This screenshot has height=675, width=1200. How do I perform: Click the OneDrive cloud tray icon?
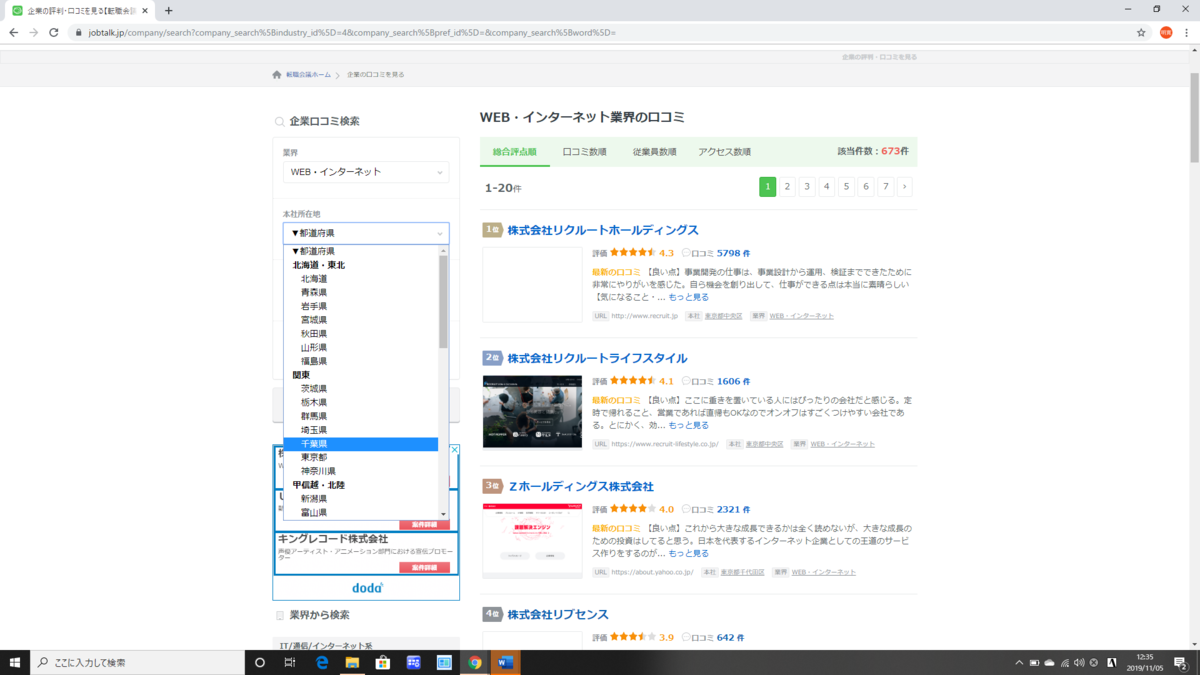1049,662
